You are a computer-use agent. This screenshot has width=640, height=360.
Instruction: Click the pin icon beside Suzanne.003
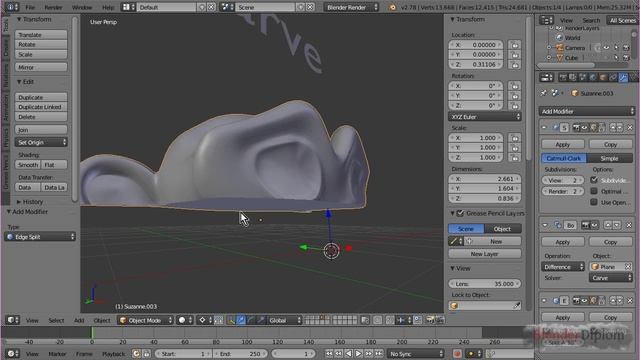(544, 93)
